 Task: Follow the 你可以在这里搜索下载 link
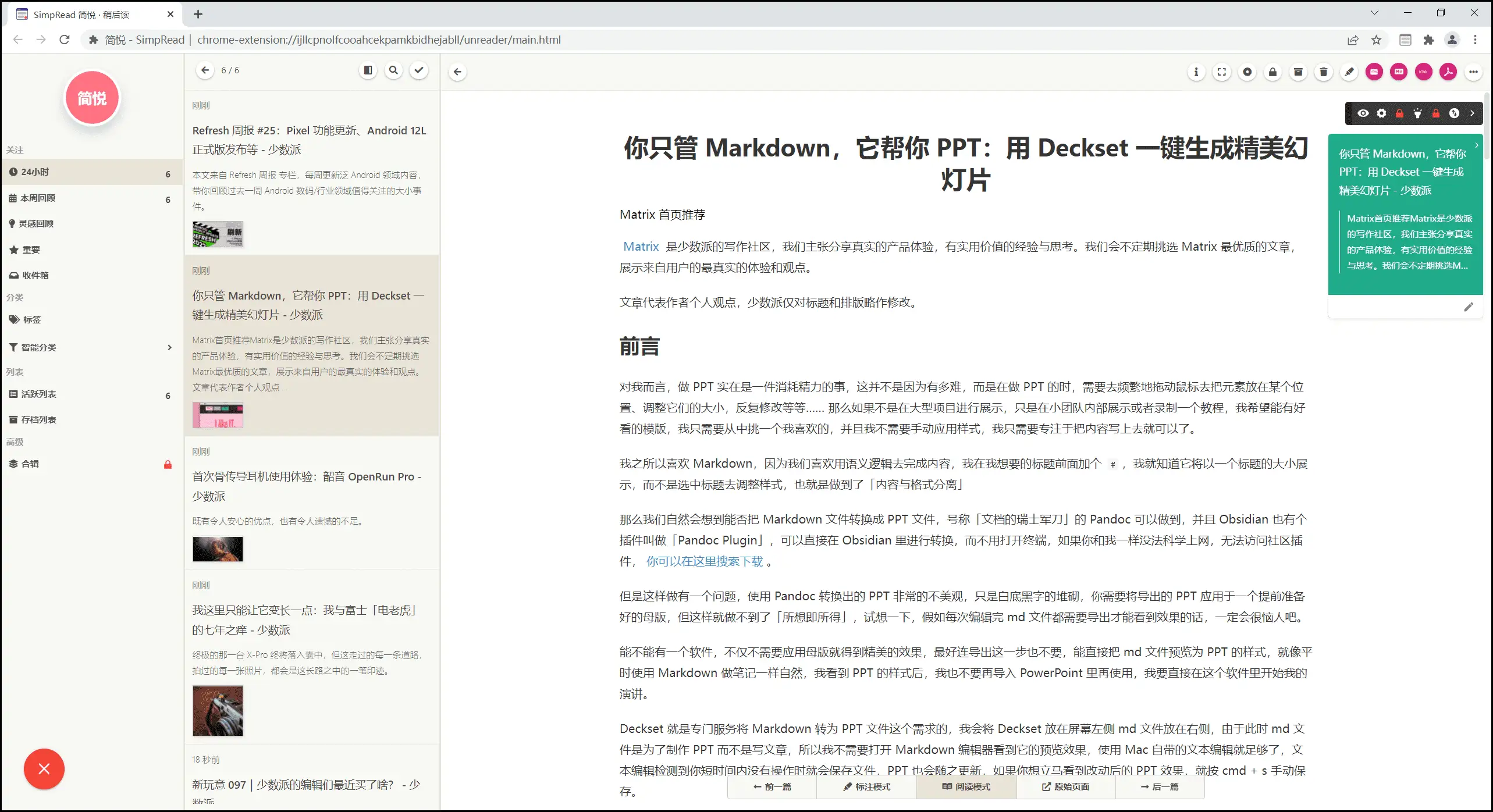704,561
